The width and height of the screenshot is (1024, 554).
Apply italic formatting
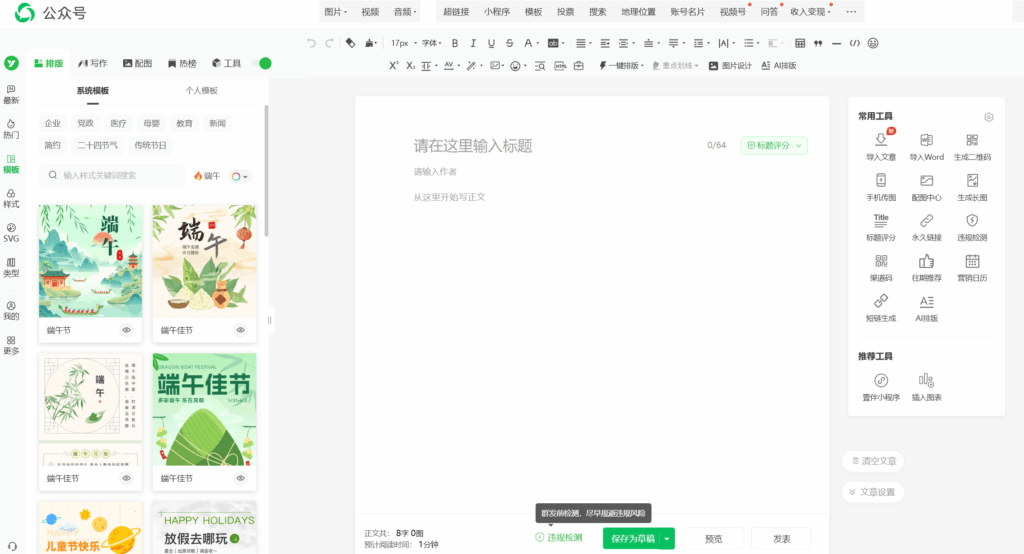(473, 43)
